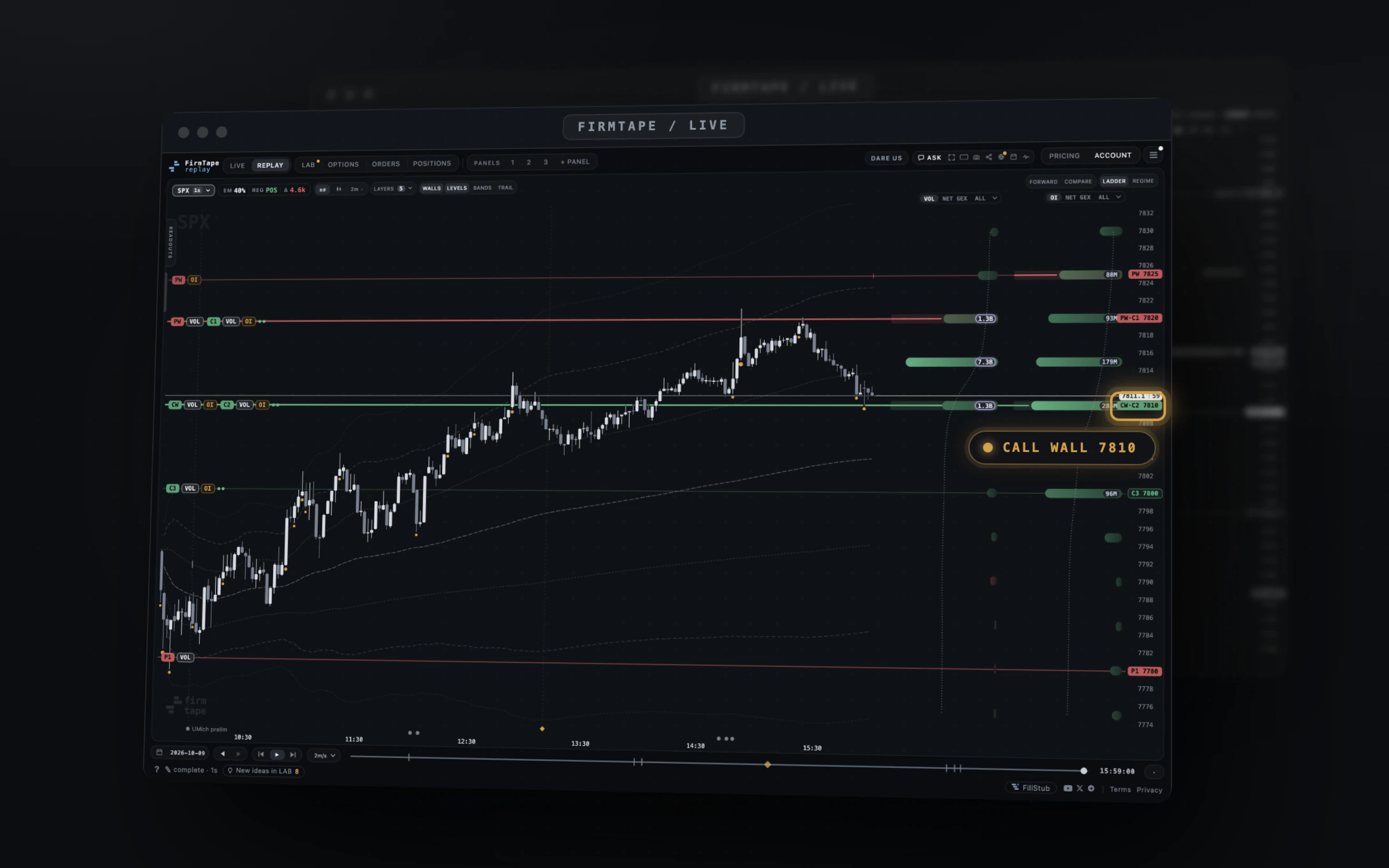Step back one day with left arrow
Screen dimensions: 1389x868
point(223,753)
